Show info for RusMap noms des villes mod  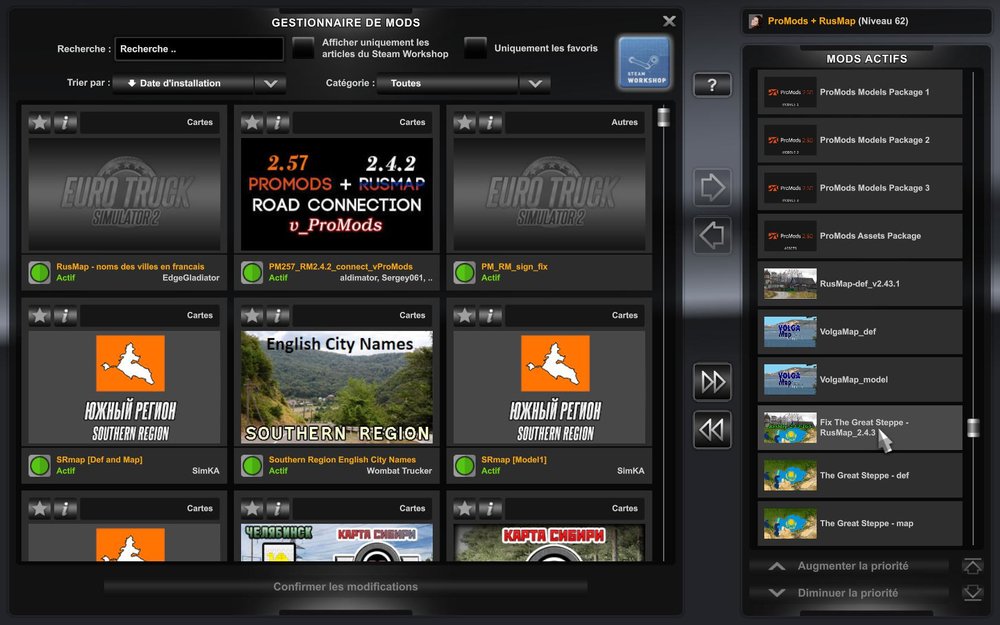65,122
